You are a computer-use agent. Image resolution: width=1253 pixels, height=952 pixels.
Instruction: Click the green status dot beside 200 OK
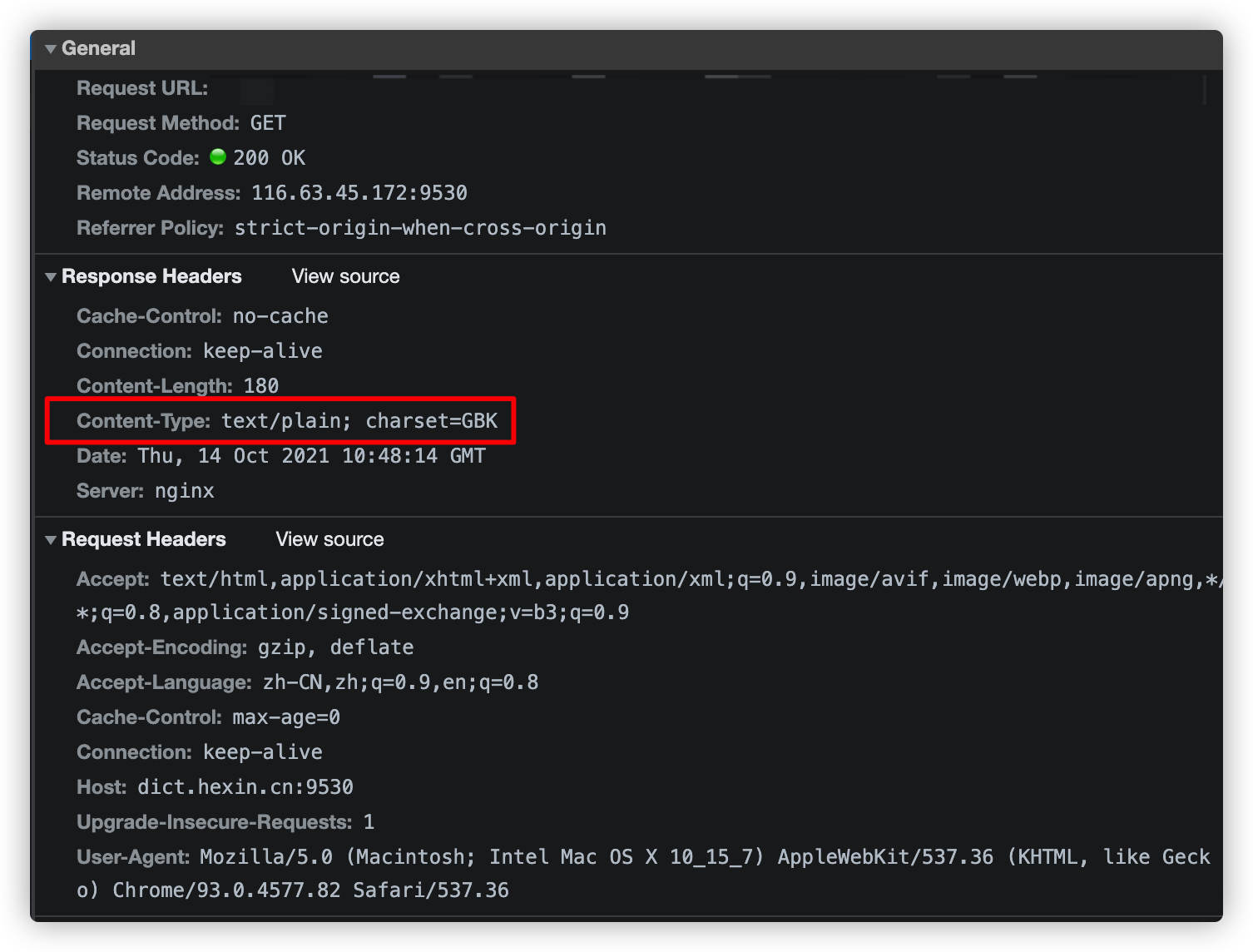[x=217, y=156]
